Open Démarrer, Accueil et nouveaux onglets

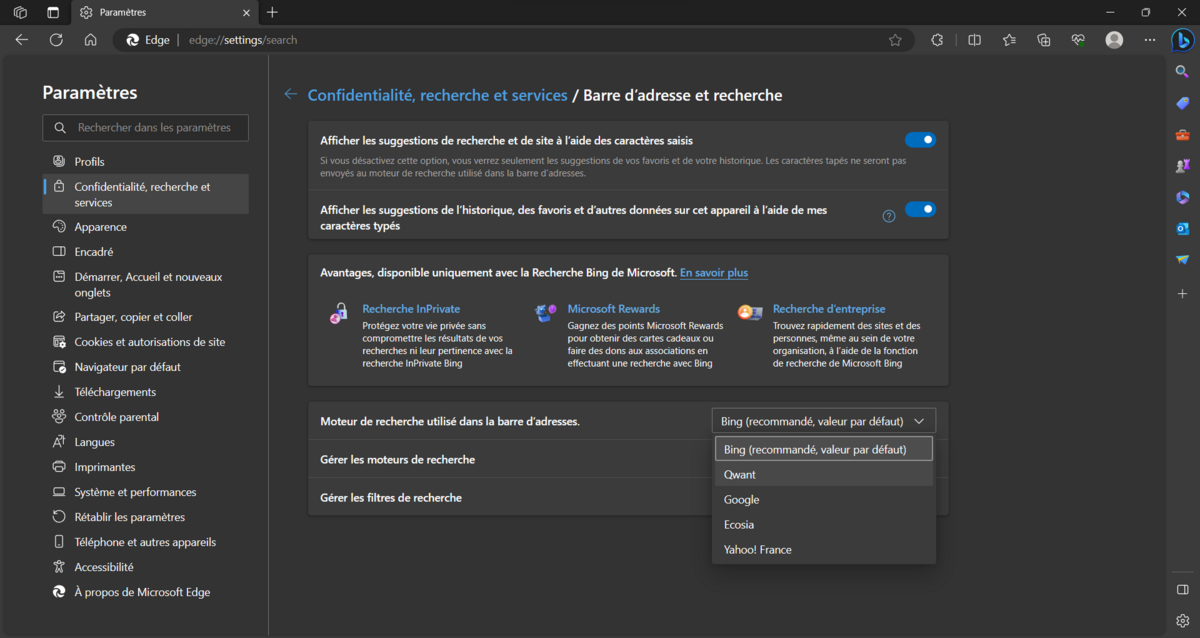(x=146, y=285)
